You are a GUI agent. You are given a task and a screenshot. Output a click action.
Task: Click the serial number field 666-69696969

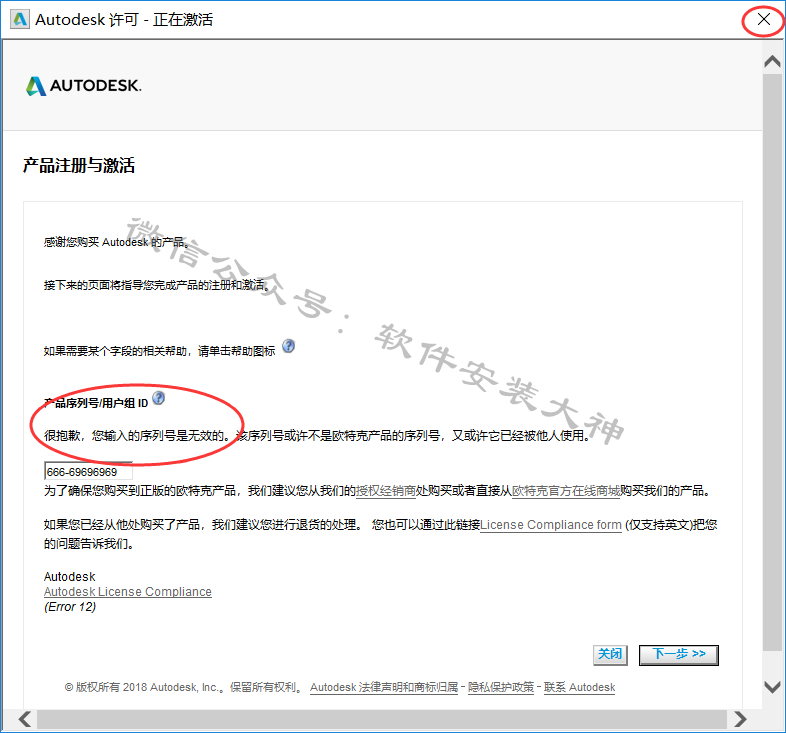pos(88,472)
